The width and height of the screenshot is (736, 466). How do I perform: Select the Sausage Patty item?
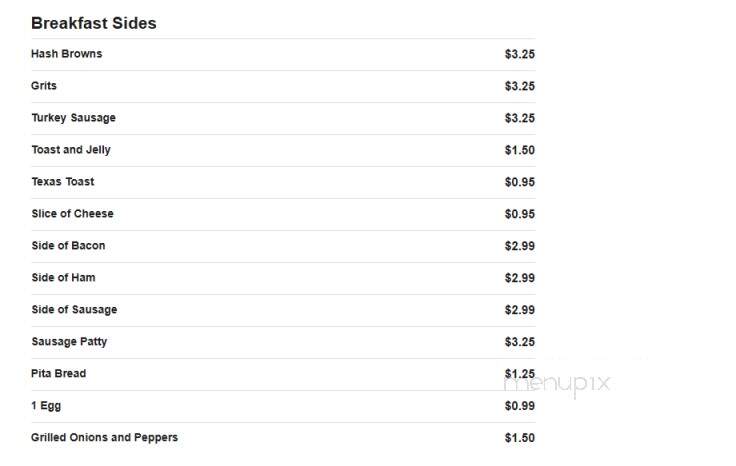tap(69, 341)
